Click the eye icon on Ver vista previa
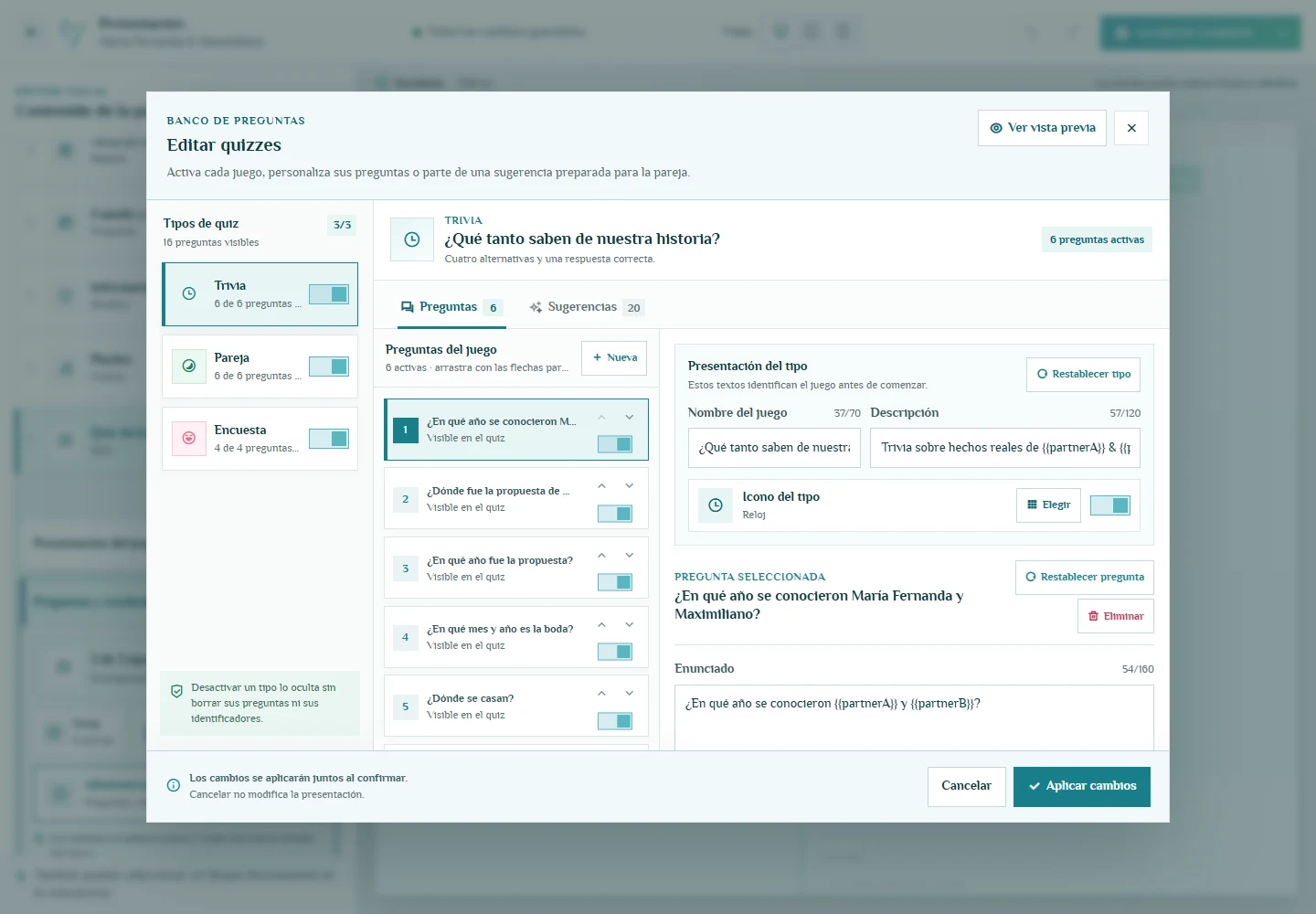The image size is (1316, 914). [x=996, y=128]
